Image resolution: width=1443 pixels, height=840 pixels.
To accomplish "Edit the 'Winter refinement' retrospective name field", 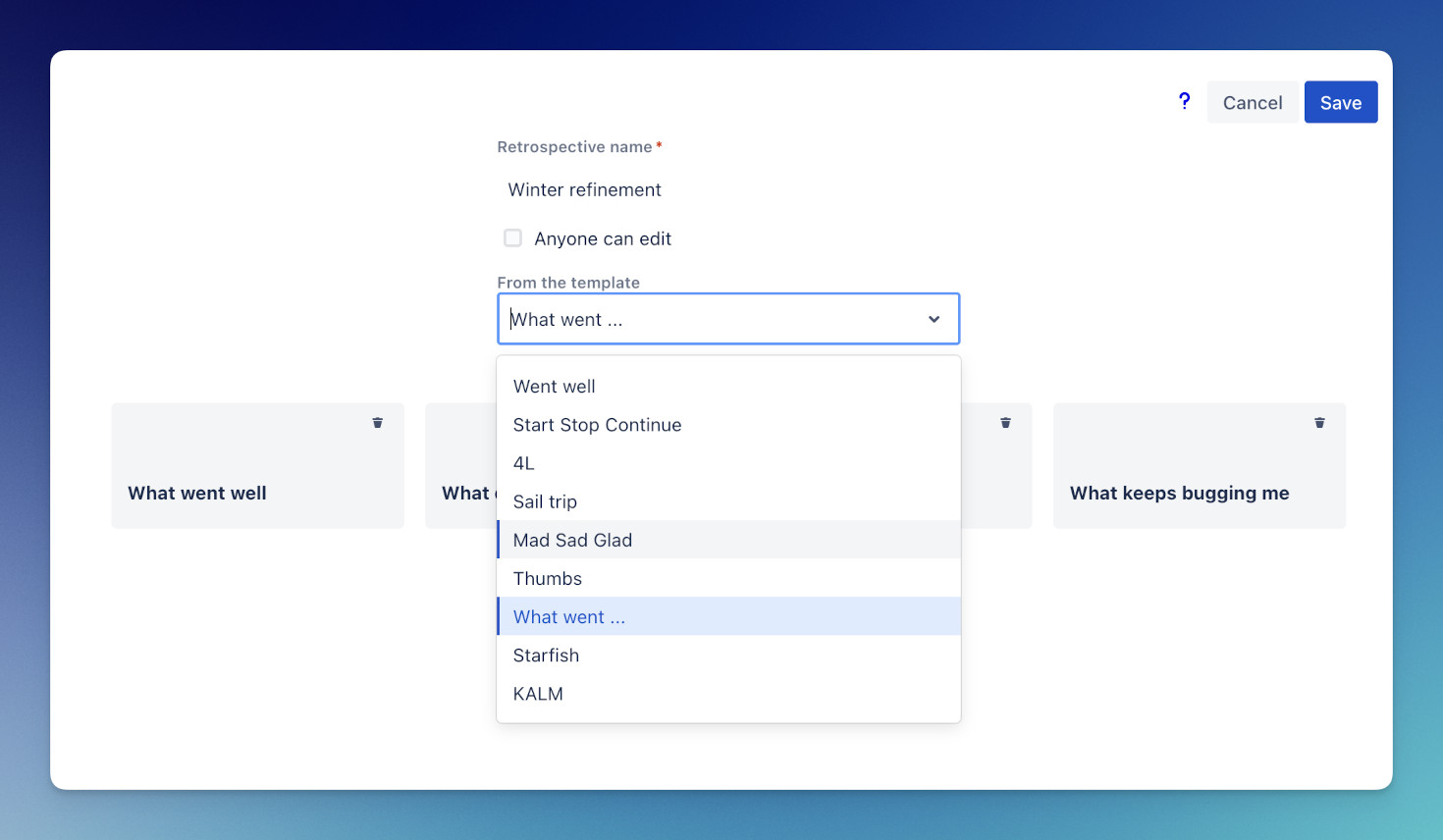I will (x=728, y=189).
